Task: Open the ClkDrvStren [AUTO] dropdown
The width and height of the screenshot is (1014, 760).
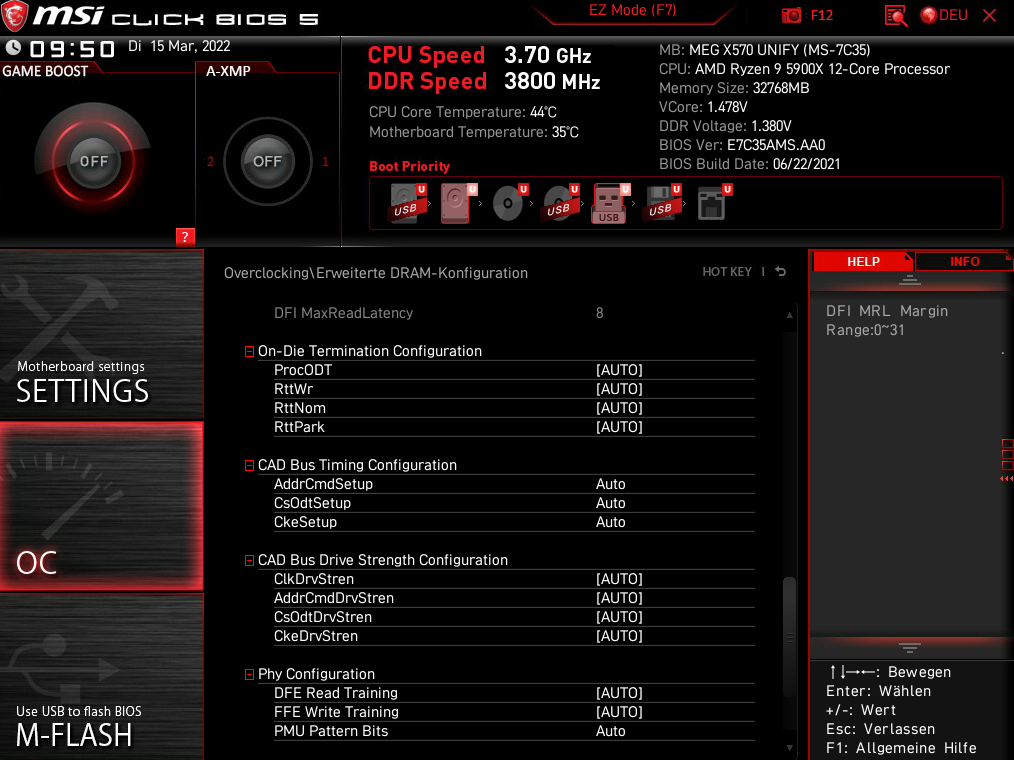Action: tap(619, 579)
